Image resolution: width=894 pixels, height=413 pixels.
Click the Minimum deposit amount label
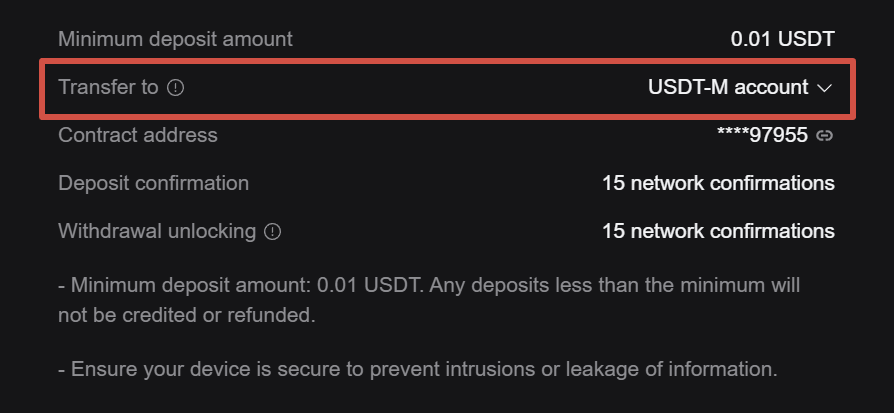[175, 39]
